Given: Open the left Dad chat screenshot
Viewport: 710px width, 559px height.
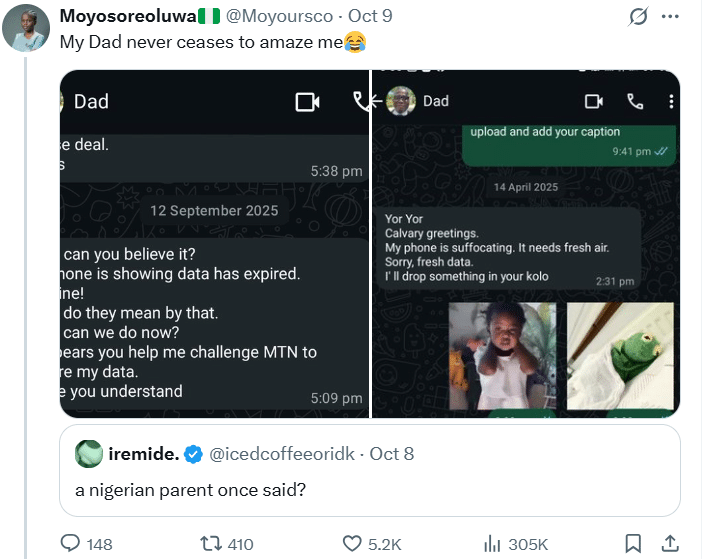Looking at the screenshot, I should [213, 244].
